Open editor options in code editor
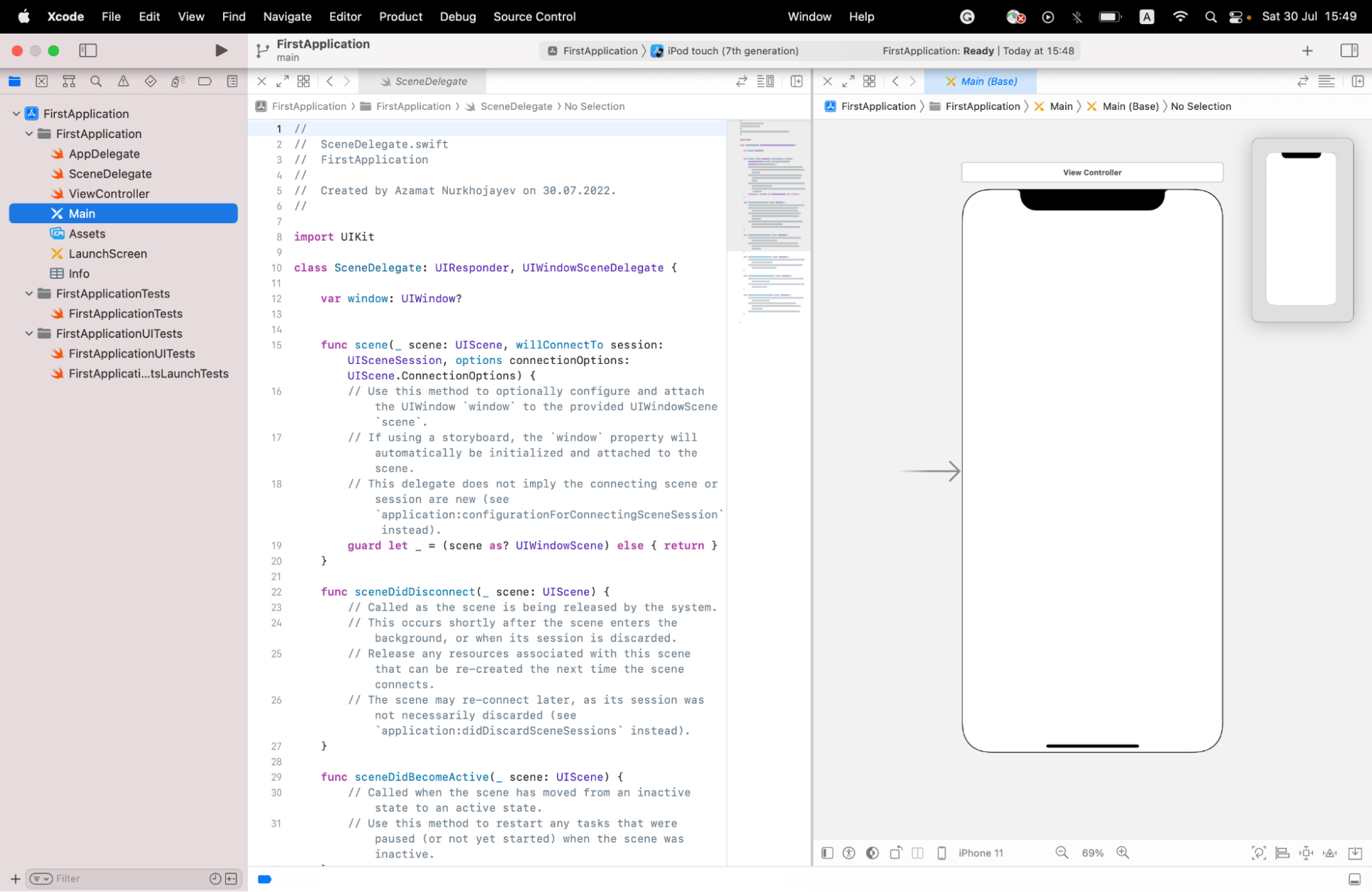 (x=765, y=81)
